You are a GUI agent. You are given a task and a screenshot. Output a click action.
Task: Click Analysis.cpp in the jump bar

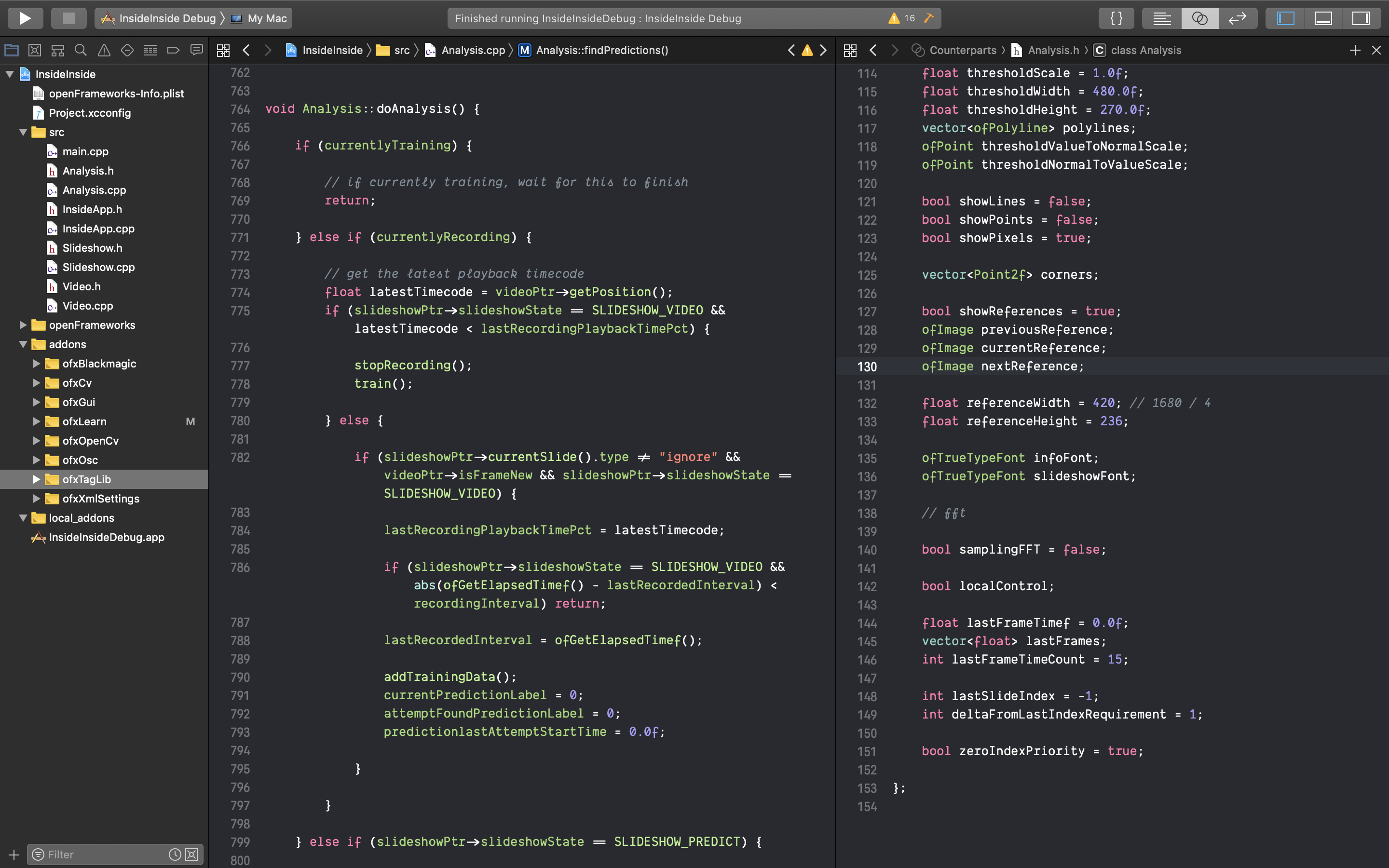[x=472, y=51]
